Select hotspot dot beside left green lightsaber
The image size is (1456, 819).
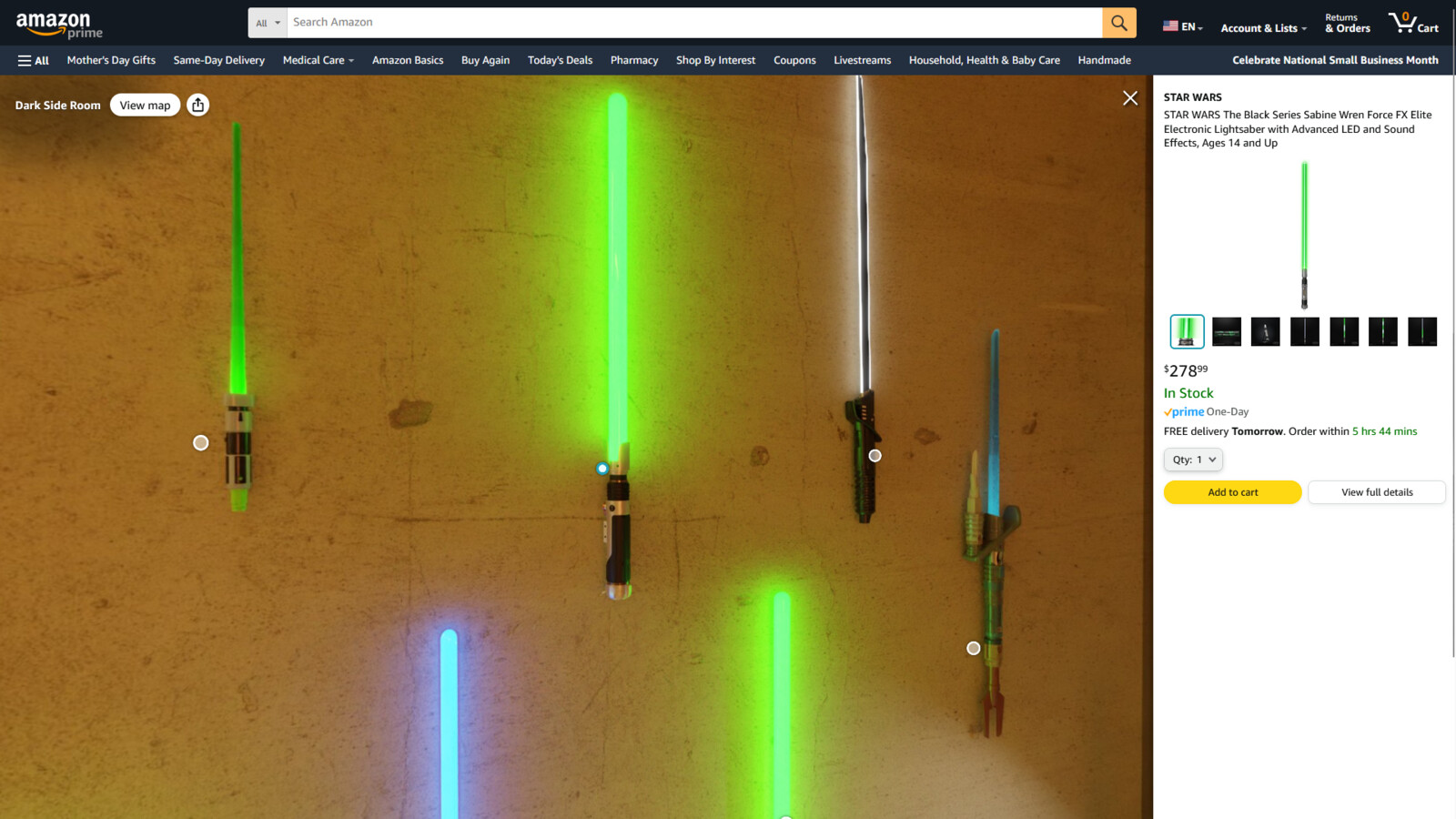coord(201,443)
